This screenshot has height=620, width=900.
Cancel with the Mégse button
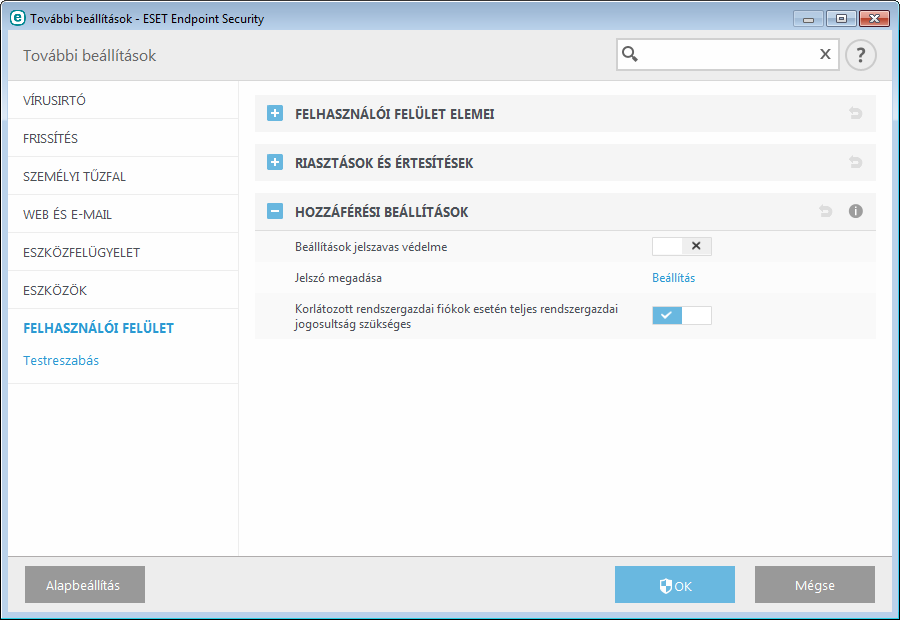pos(814,584)
